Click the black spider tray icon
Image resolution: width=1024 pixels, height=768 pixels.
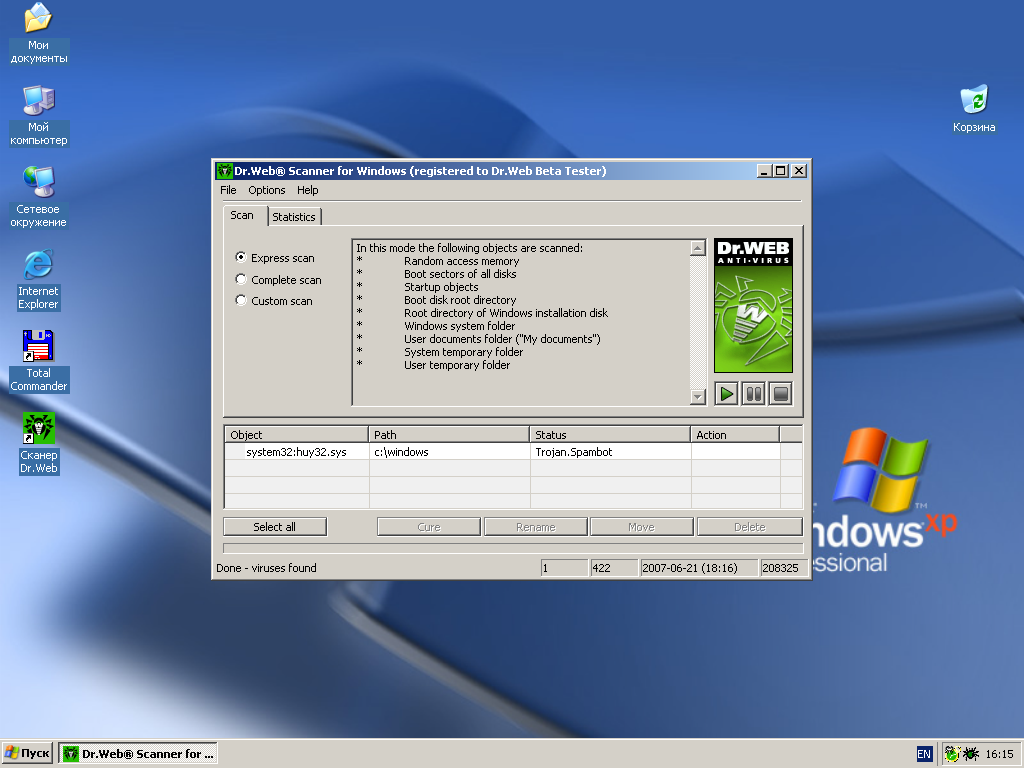(970, 754)
